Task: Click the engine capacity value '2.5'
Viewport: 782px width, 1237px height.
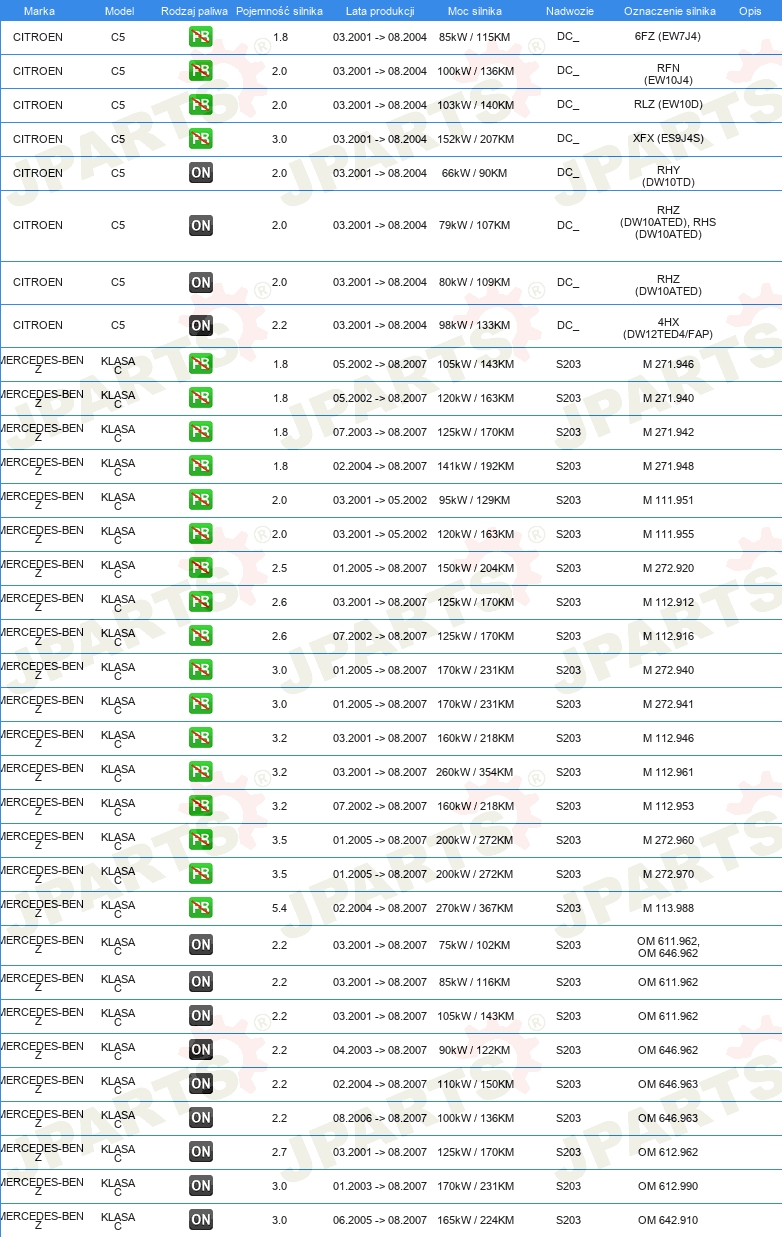Action: point(280,568)
